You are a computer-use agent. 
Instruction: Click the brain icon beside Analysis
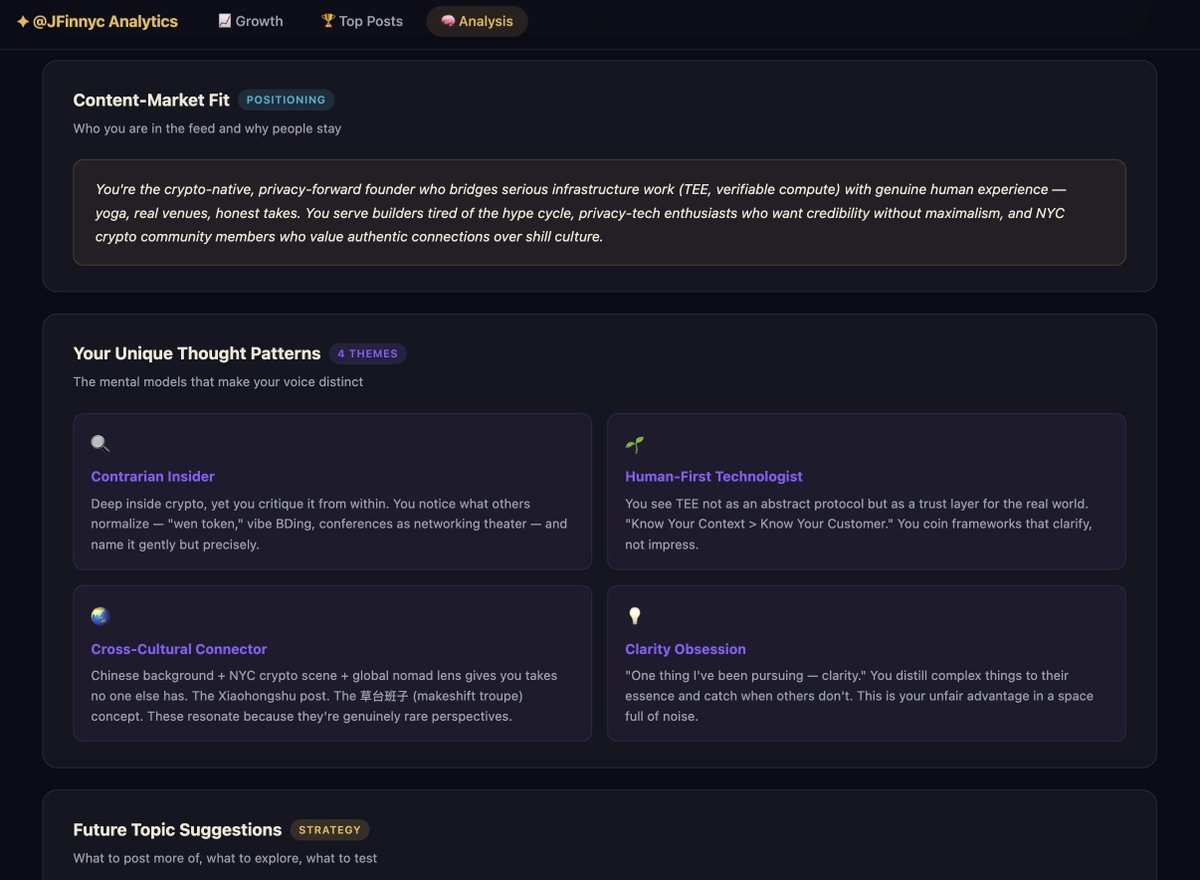point(448,21)
